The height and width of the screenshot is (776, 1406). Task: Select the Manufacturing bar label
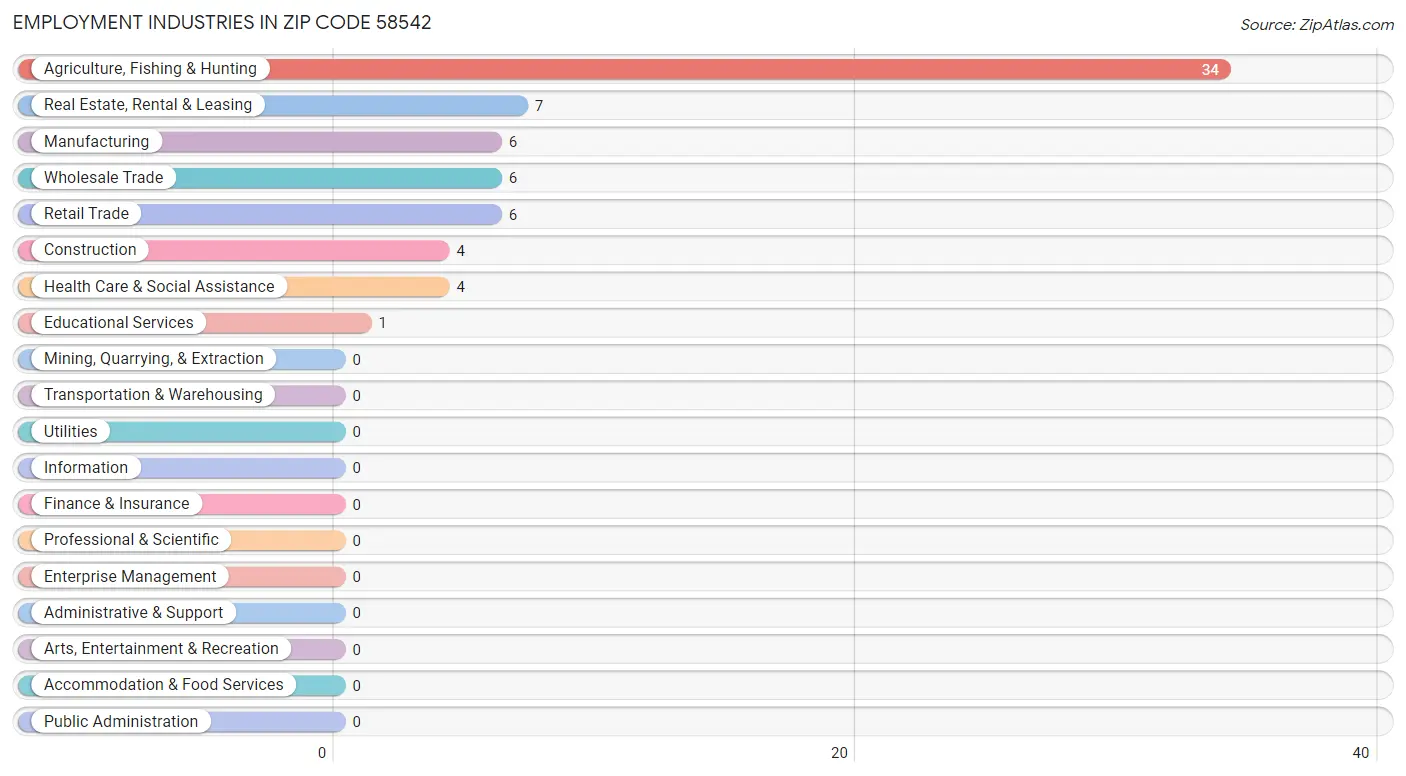(96, 142)
